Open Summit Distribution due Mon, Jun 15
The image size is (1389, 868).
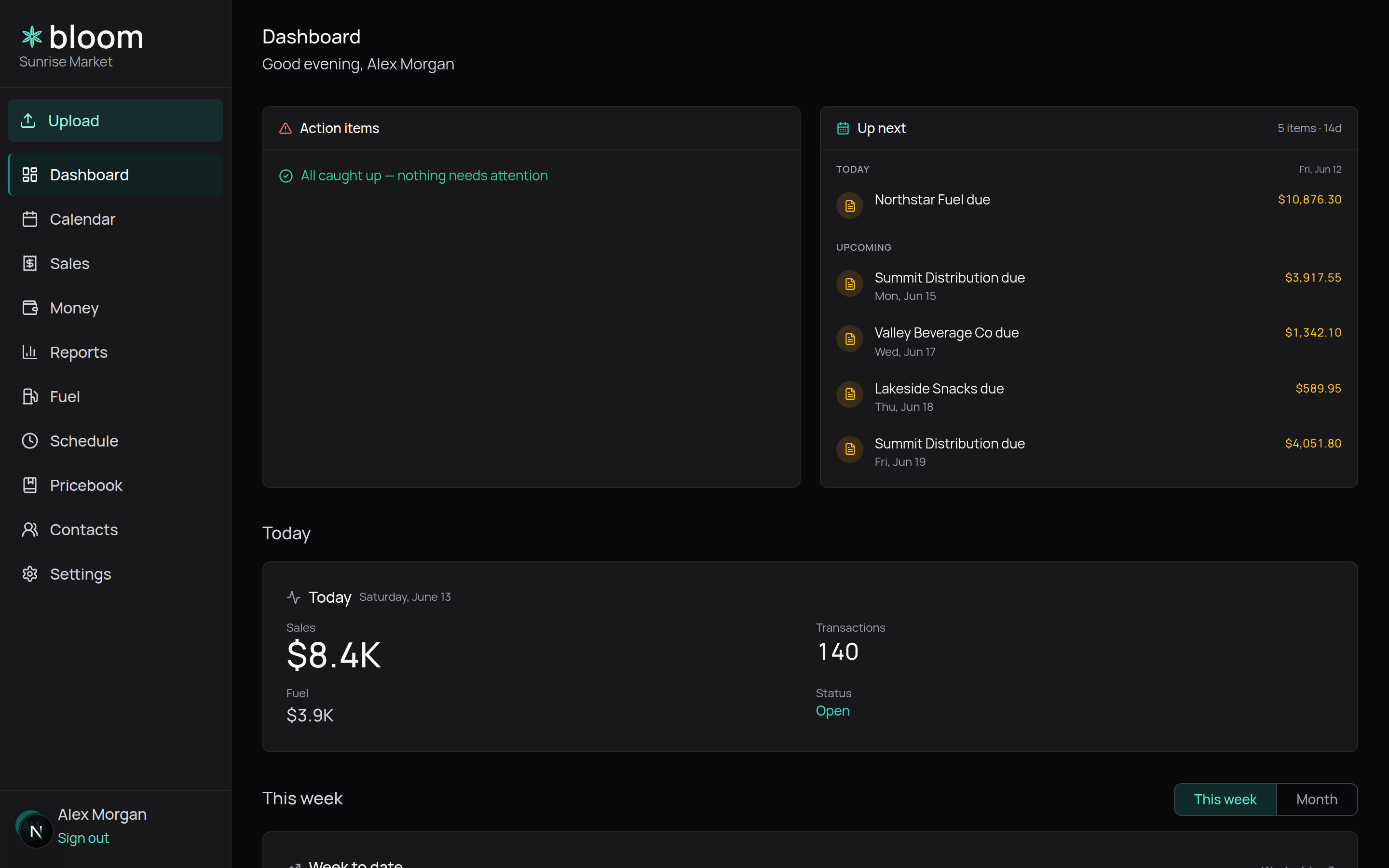[x=1088, y=285]
